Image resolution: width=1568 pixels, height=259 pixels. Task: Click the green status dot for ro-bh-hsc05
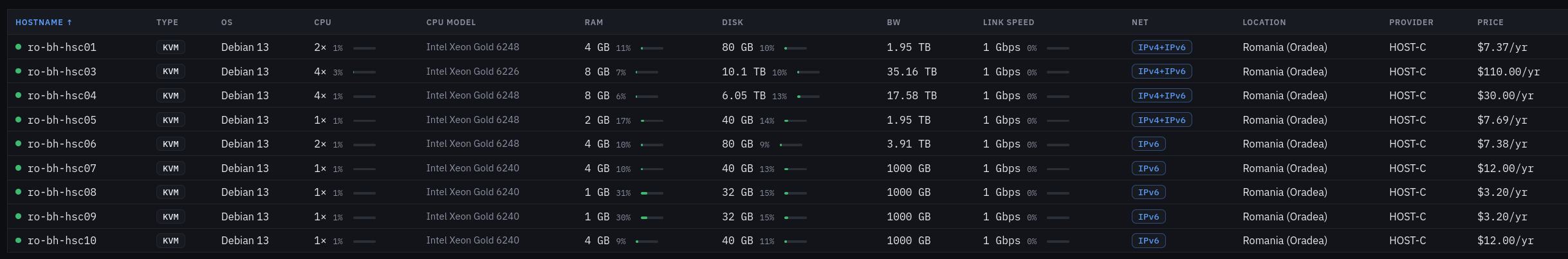pos(19,120)
